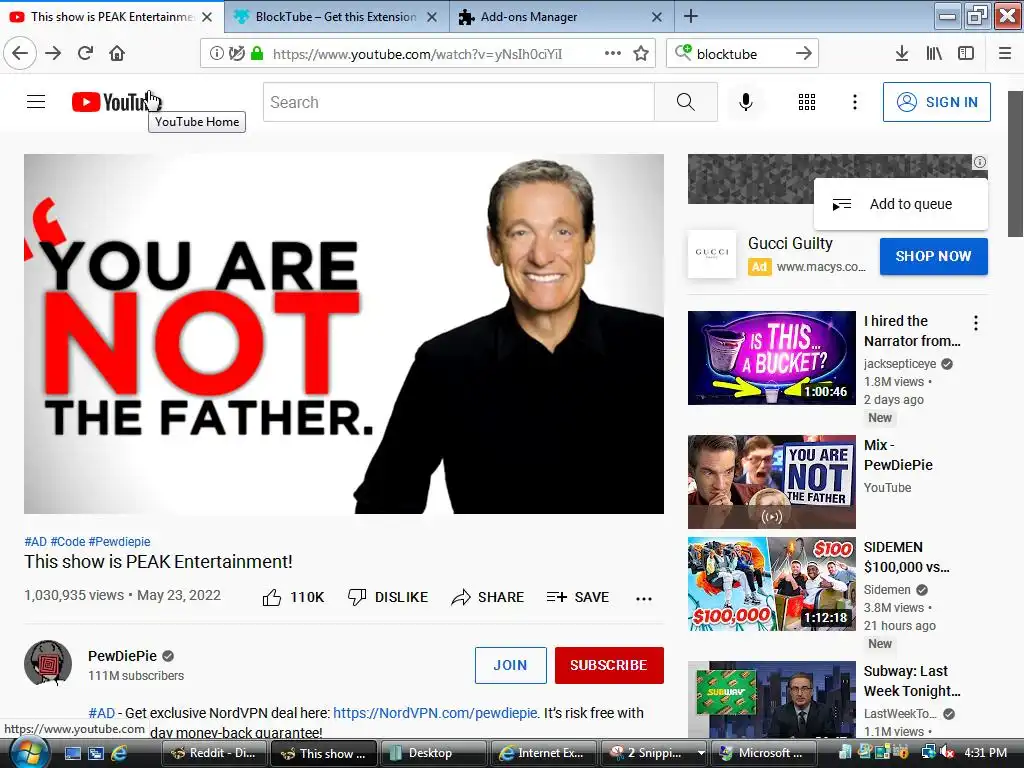Open the Firefox hamburger menu

(1005, 53)
